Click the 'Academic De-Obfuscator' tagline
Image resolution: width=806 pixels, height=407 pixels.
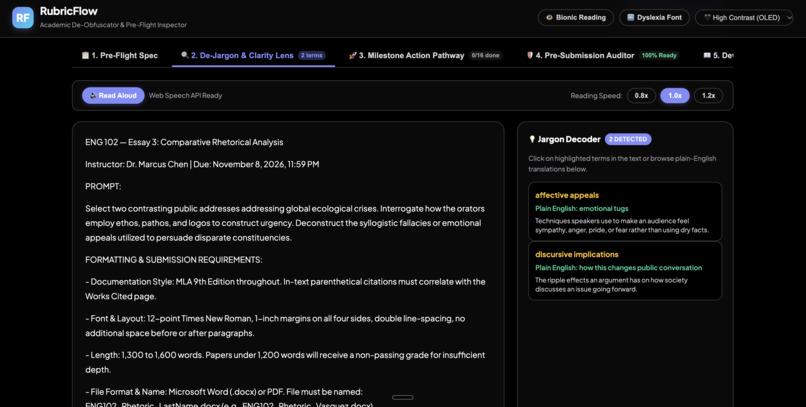coord(113,25)
